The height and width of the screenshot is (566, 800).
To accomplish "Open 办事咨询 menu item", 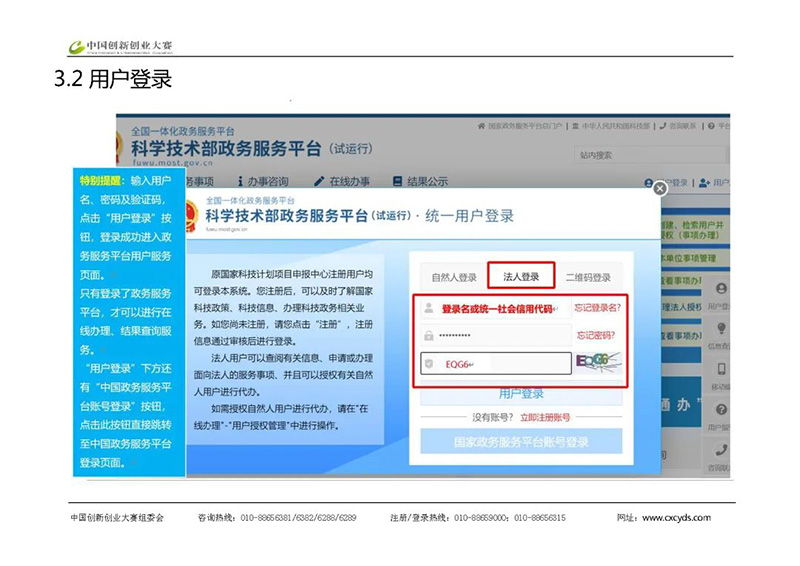I will (x=268, y=181).
